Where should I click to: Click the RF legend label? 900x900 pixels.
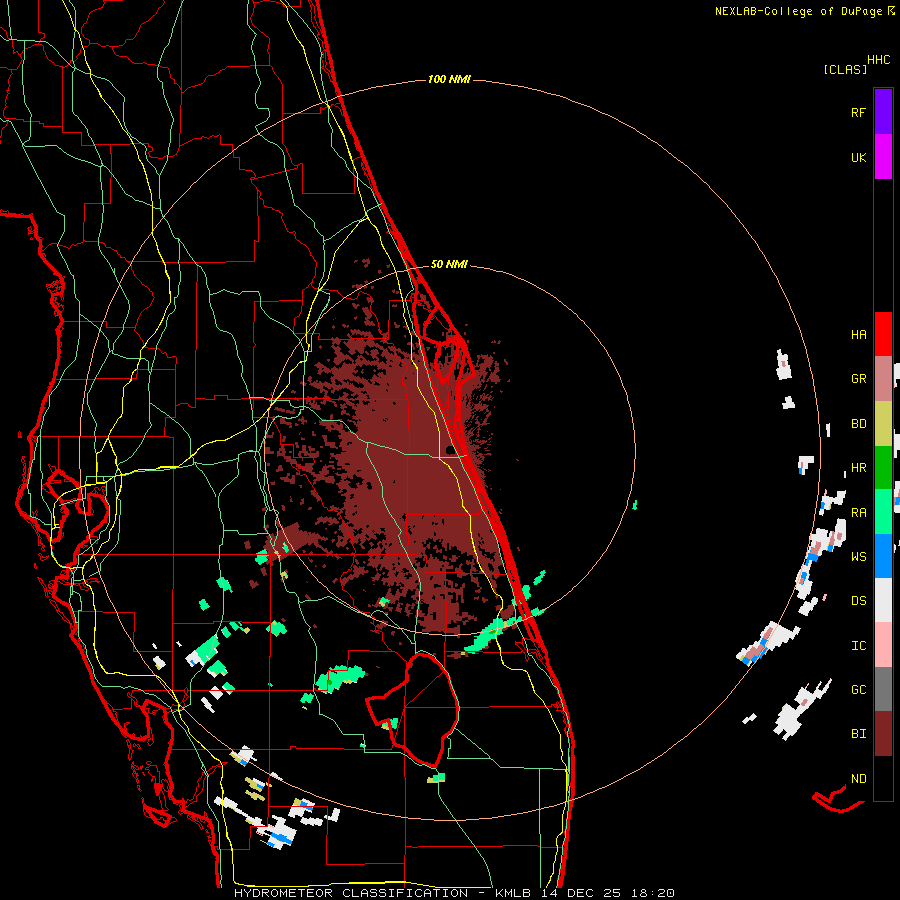(858, 112)
